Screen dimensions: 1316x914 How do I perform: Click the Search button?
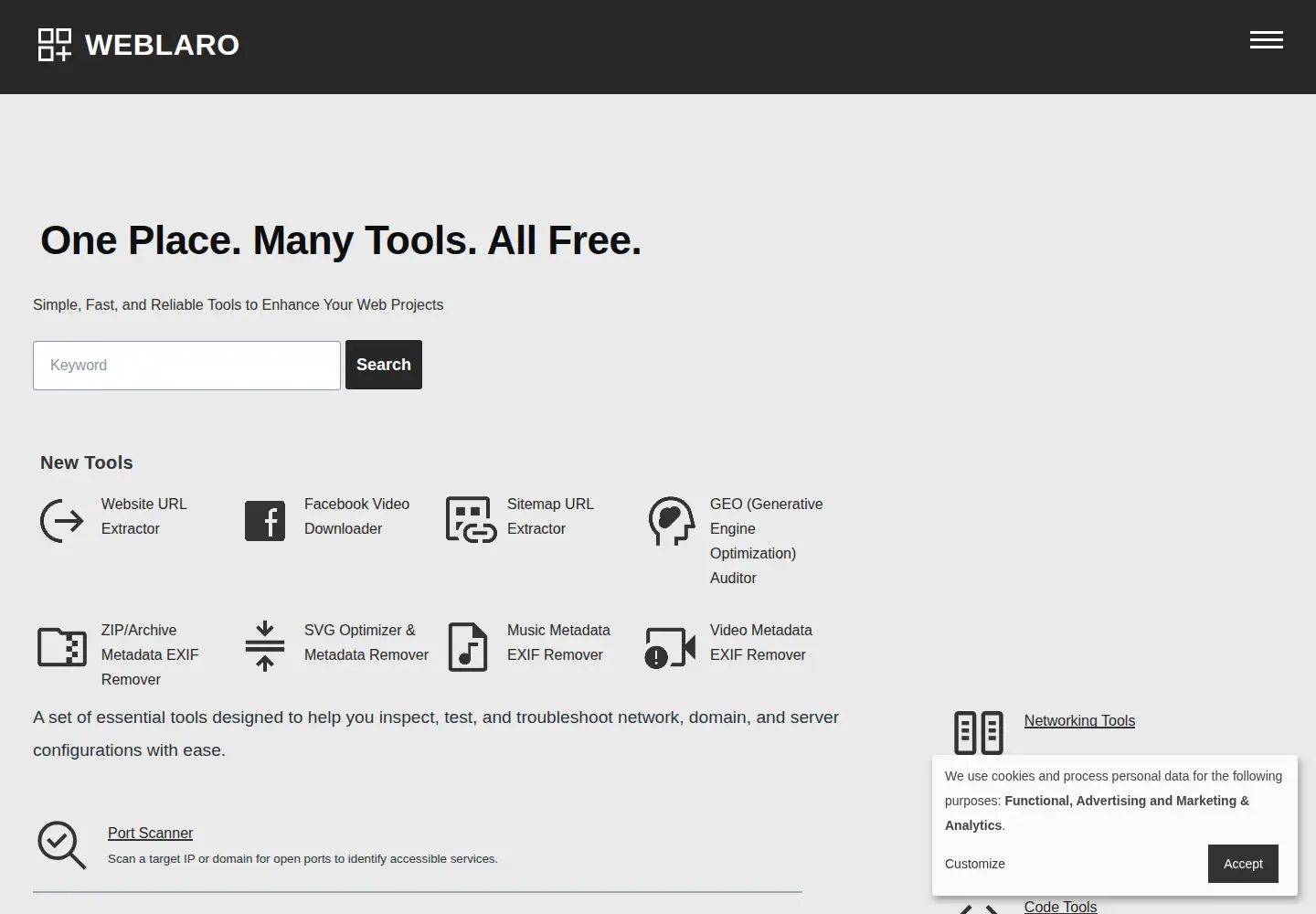point(384,365)
